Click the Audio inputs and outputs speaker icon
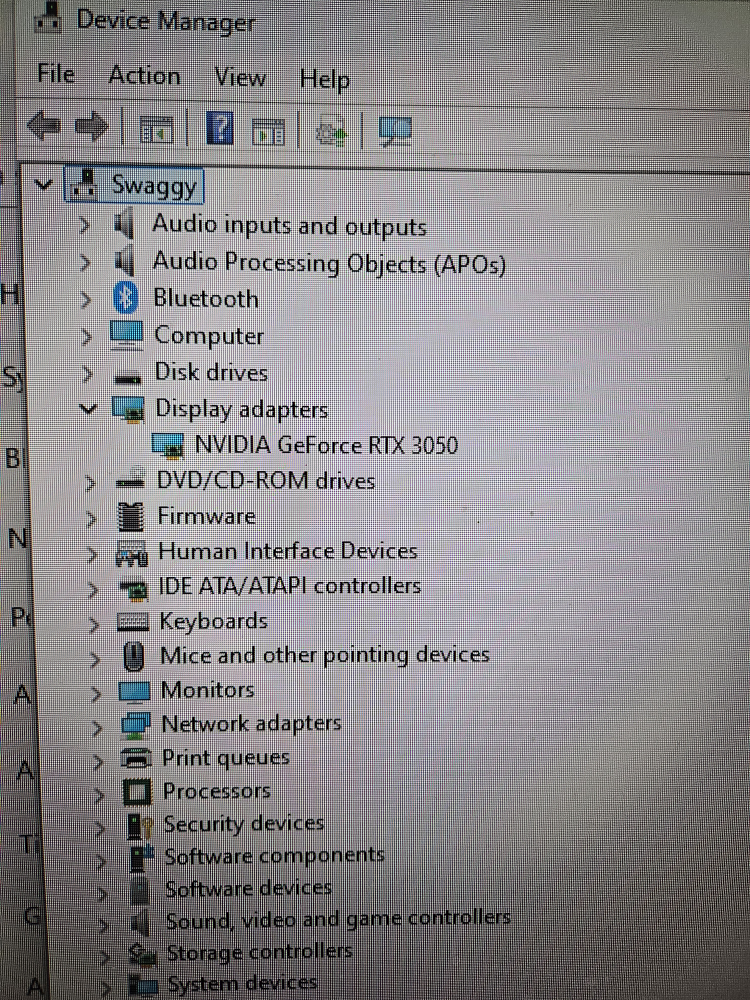Image resolution: width=750 pixels, height=1000 pixels. (x=124, y=225)
